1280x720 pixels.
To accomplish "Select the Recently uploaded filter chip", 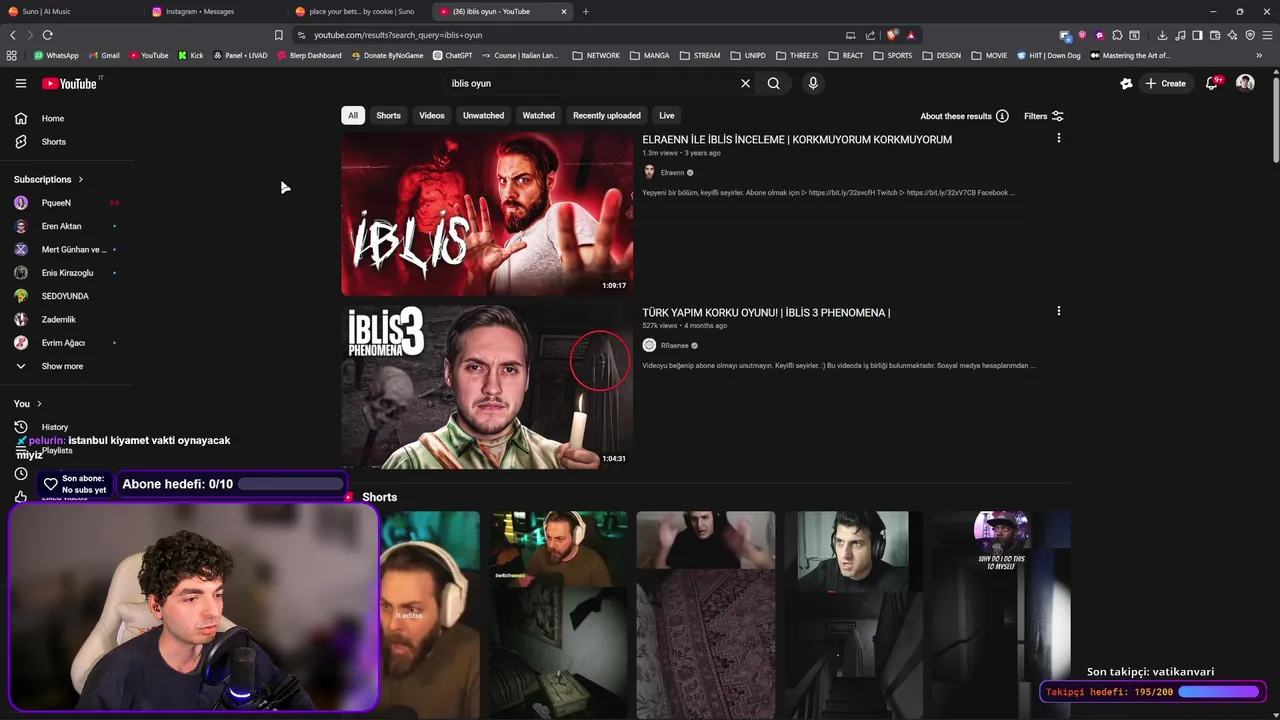I will tap(606, 115).
